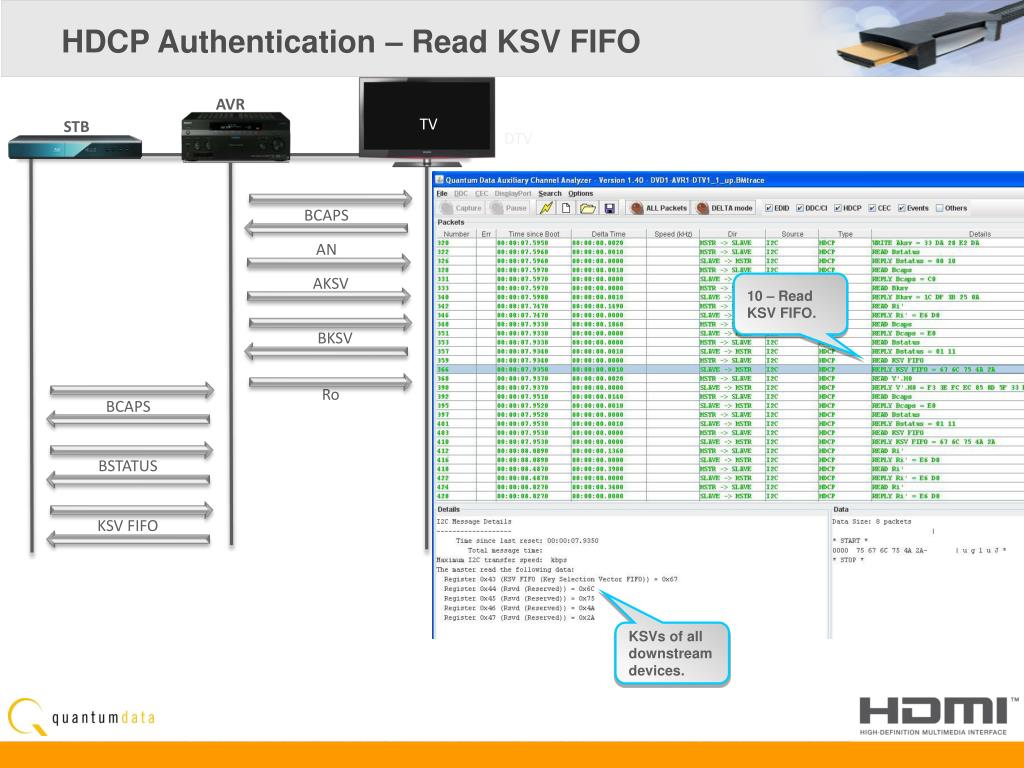Click 'Register 0x43 (KSV FIFO' detail line
This screenshot has height=768, width=1024.
(560, 579)
